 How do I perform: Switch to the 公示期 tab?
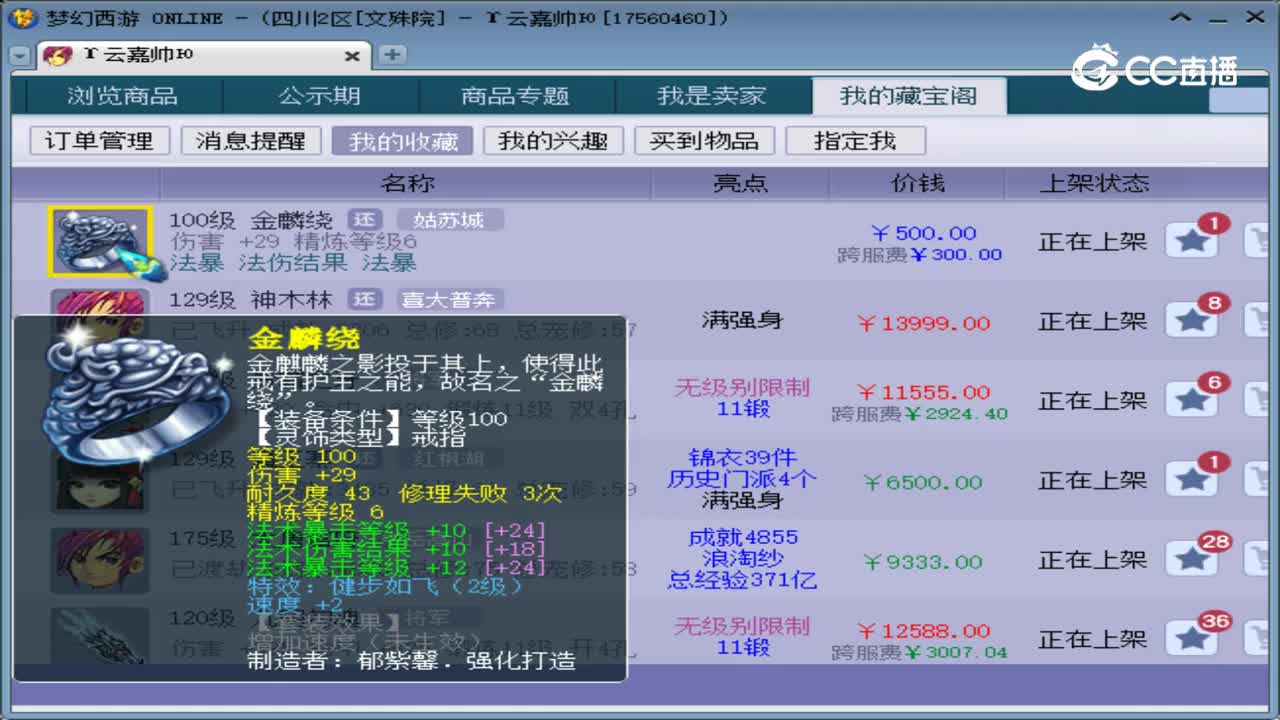[x=319, y=96]
